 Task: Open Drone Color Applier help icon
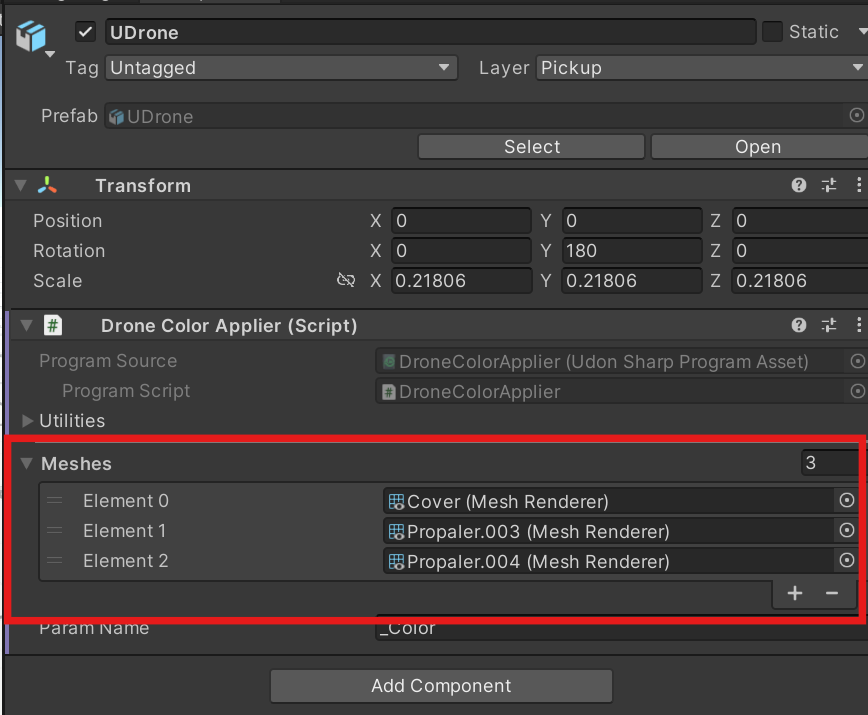tap(798, 325)
